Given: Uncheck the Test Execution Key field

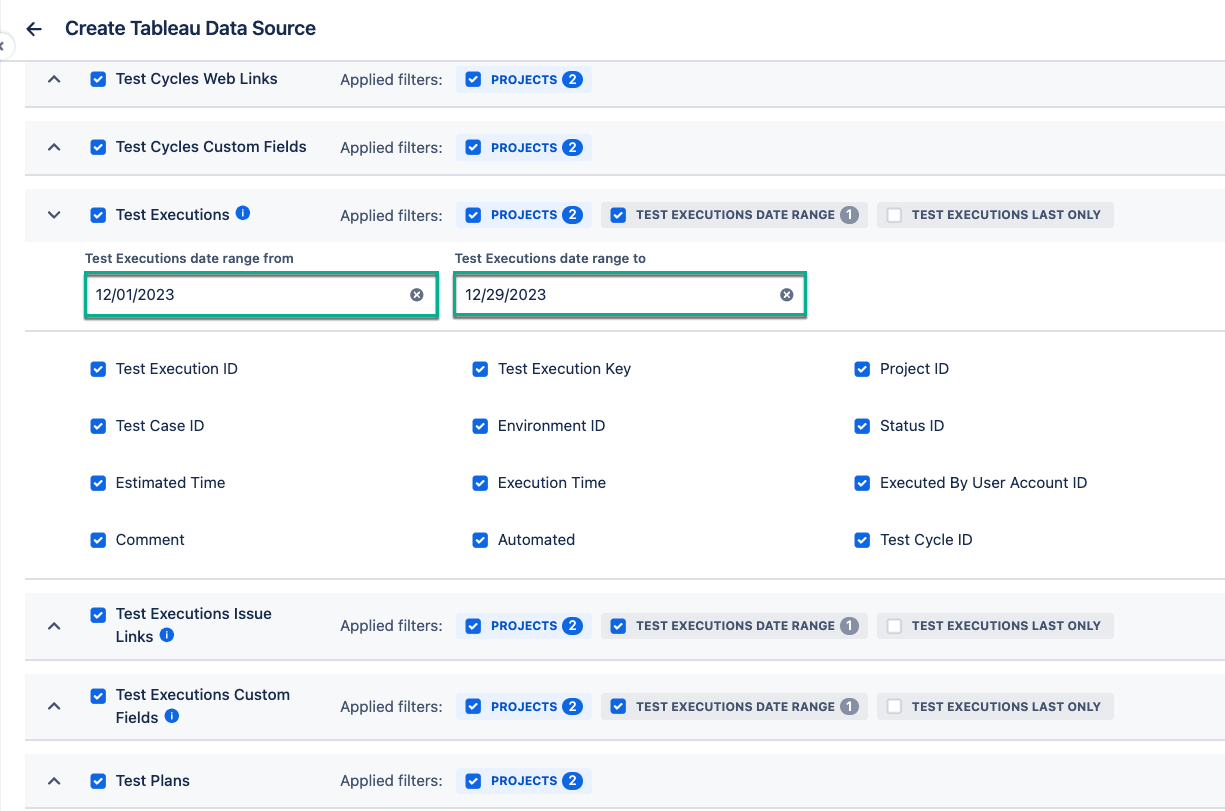Looking at the screenshot, I should [480, 369].
